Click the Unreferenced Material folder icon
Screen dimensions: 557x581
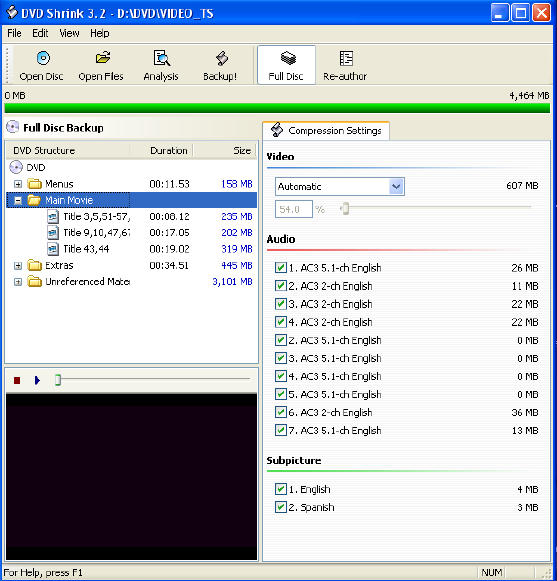[x=35, y=282]
